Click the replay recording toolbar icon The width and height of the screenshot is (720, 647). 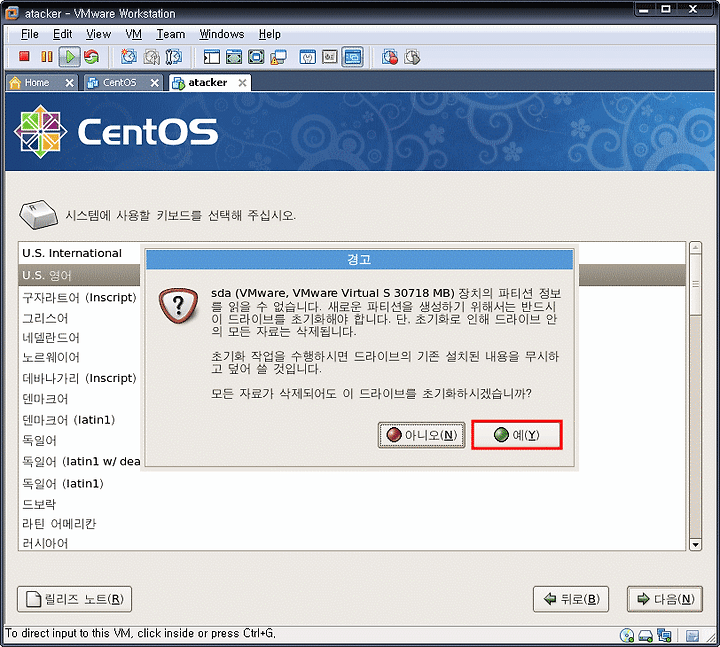(412, 57)
